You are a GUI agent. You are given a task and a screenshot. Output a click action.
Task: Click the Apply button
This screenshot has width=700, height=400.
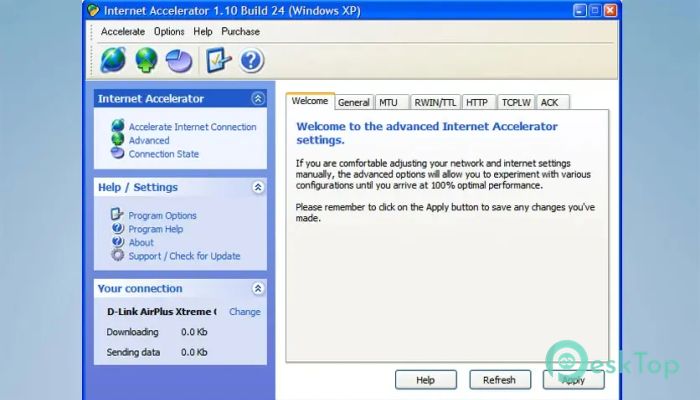(574, 380)
